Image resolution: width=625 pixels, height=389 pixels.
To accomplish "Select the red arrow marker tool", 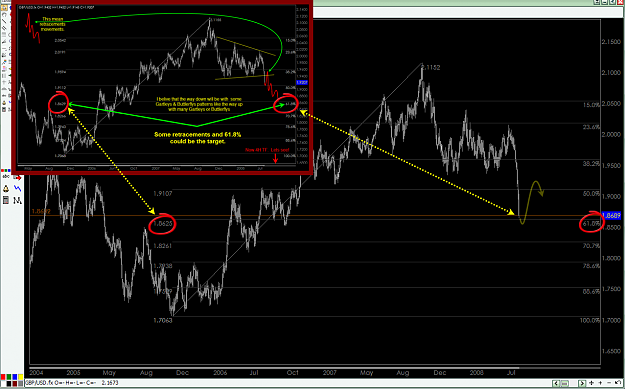I will (17, 178).
